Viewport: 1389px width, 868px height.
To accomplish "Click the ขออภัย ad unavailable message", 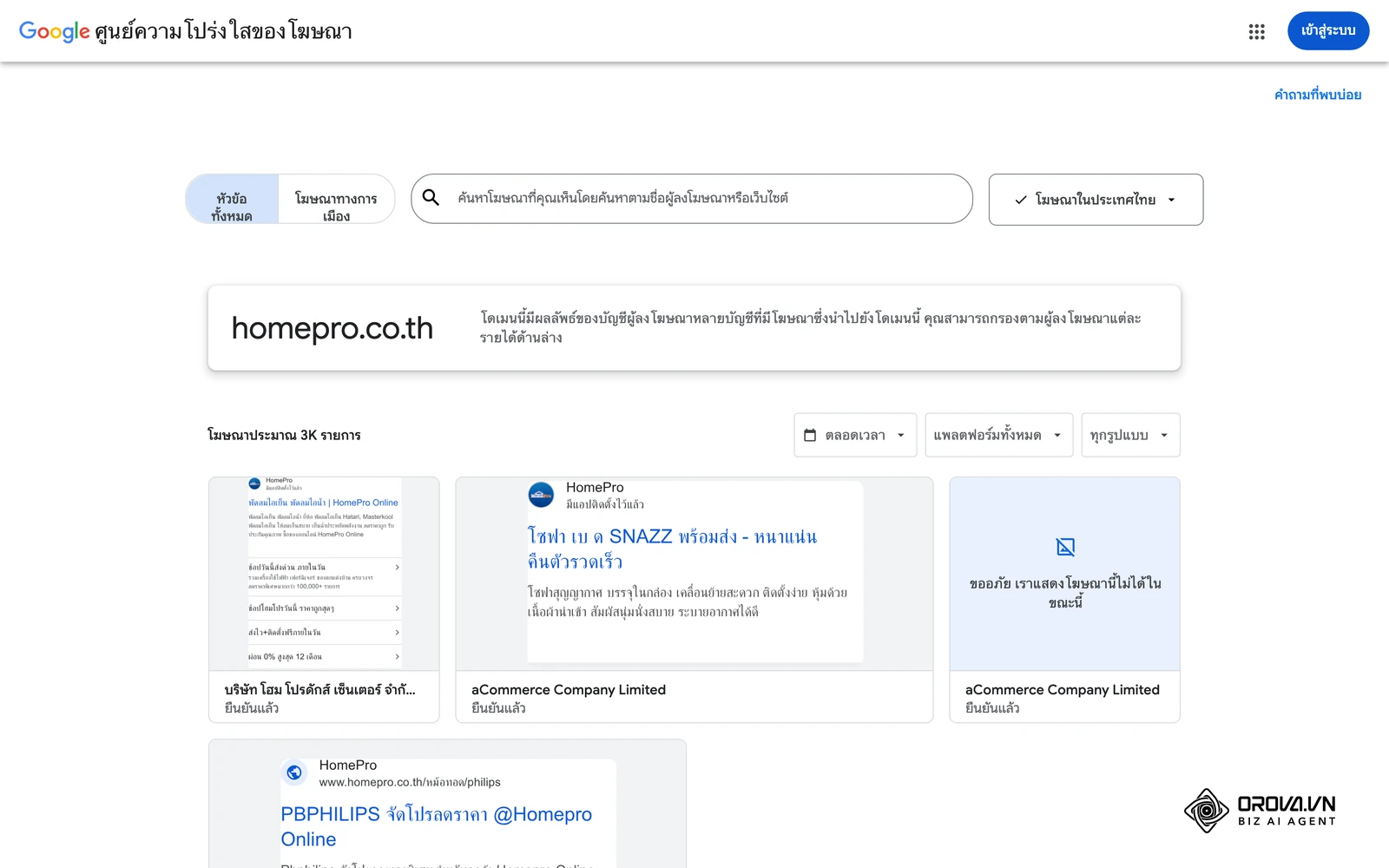I will [x=1065, y=592].
